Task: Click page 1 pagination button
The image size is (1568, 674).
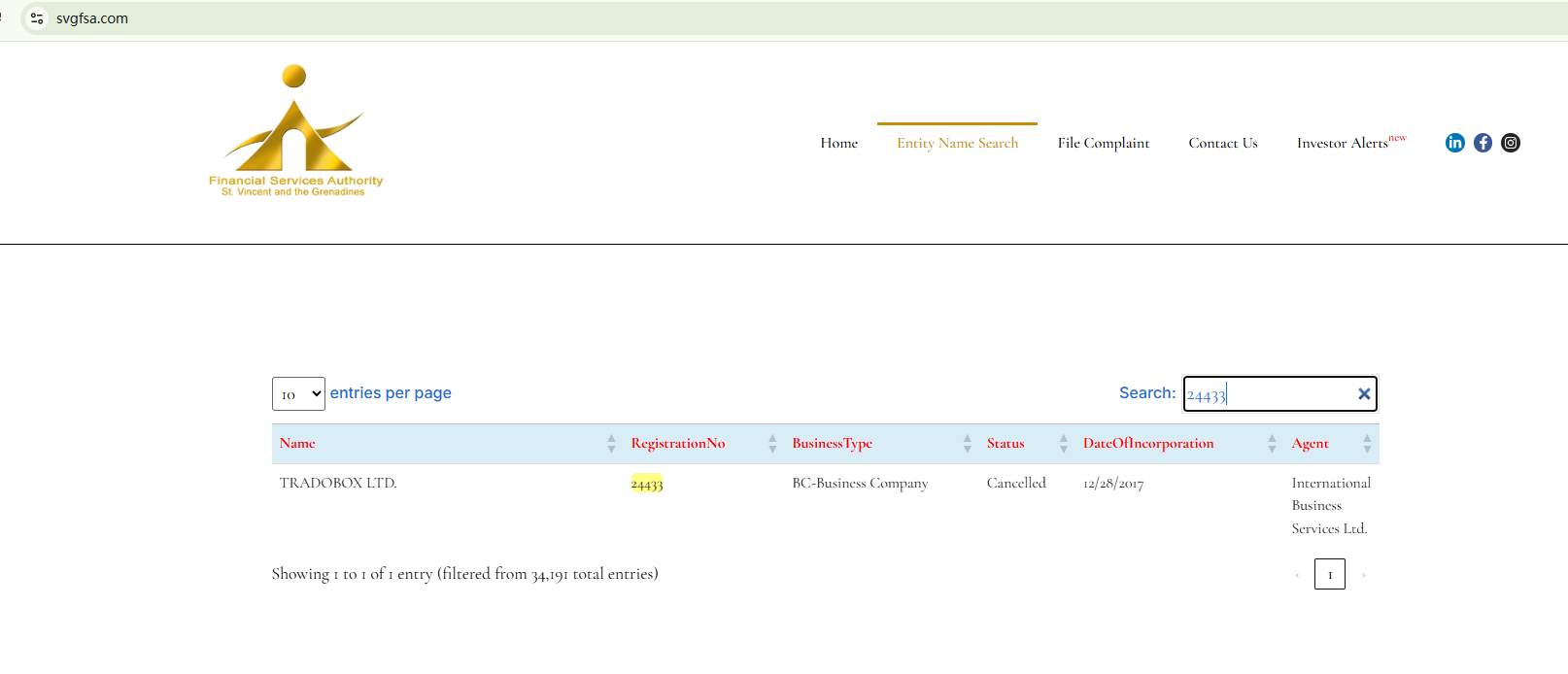Action: 1329,574
